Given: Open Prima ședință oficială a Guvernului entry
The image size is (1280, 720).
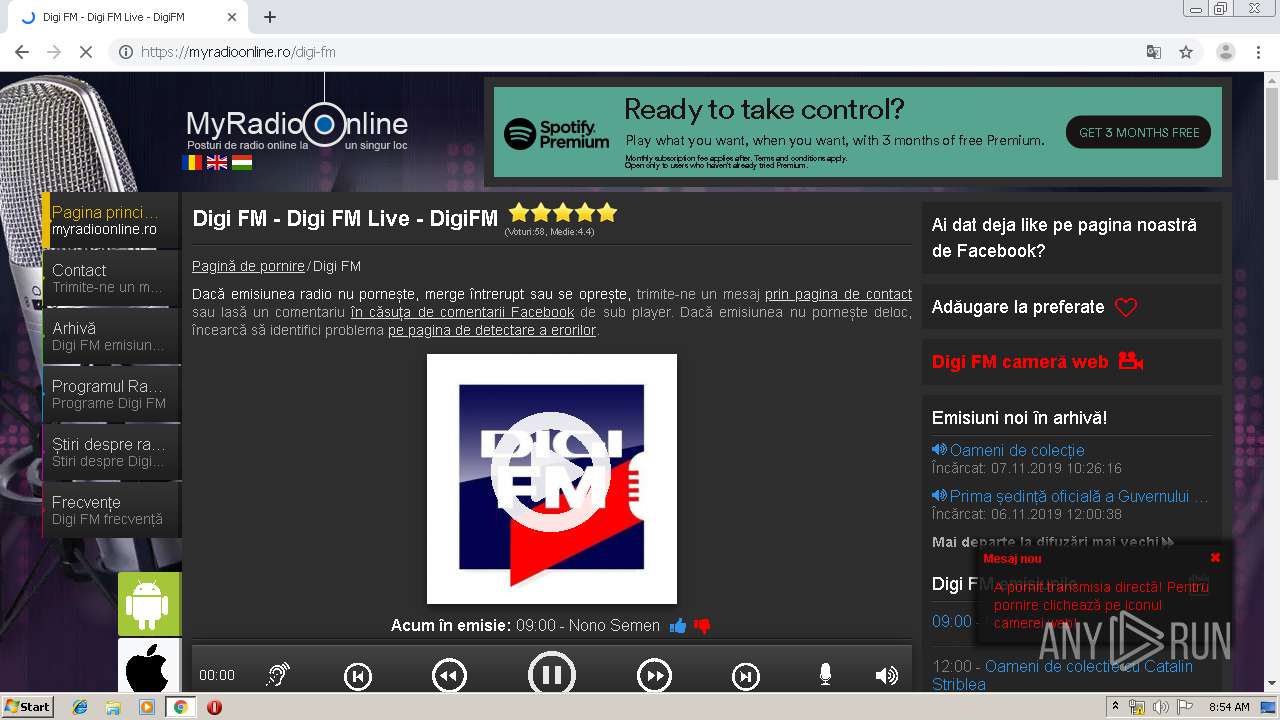Looking at the screenshot, I should 1079,496.
